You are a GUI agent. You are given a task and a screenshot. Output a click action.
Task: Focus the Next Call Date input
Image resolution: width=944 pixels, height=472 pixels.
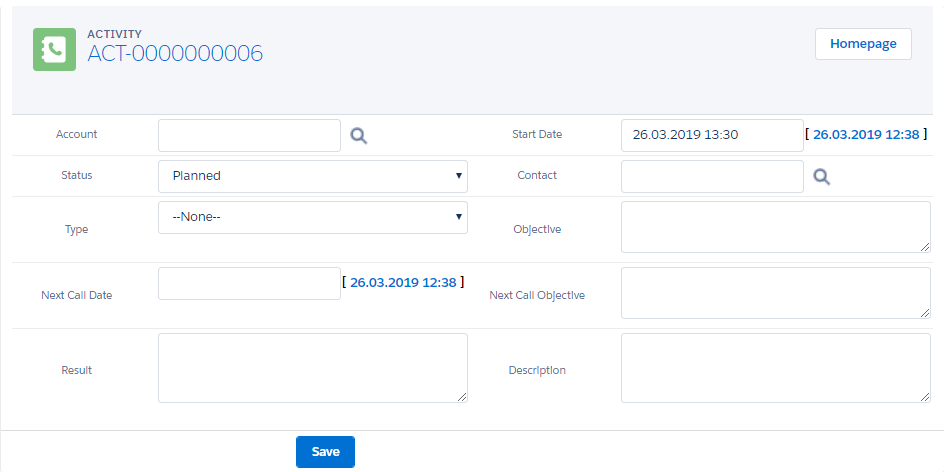point(249,284)
